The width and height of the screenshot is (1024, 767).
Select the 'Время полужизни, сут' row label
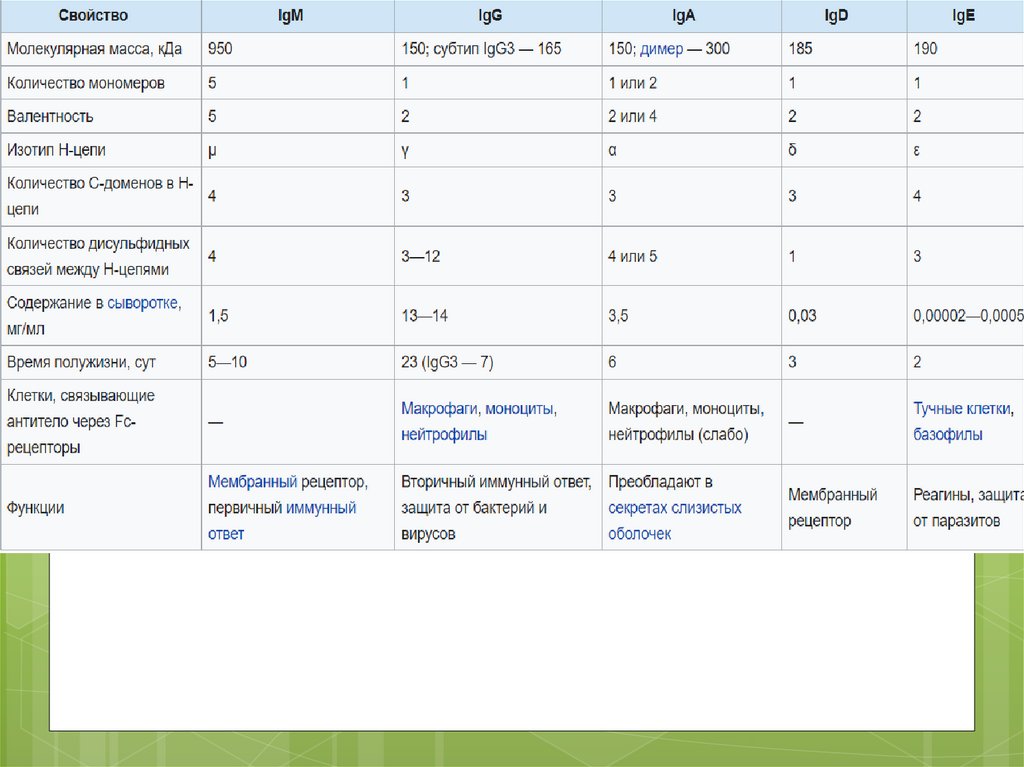coord(81,363)
